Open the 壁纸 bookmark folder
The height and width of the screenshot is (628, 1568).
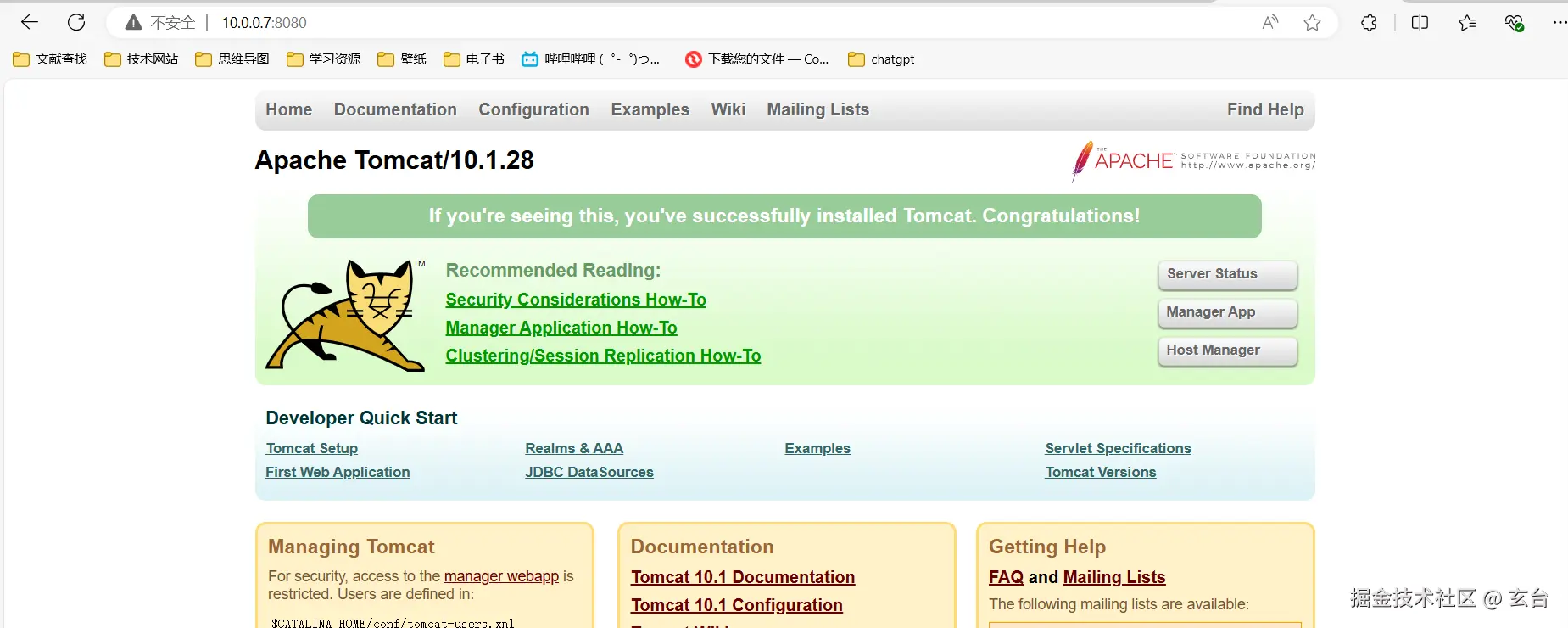coord(402,59)
